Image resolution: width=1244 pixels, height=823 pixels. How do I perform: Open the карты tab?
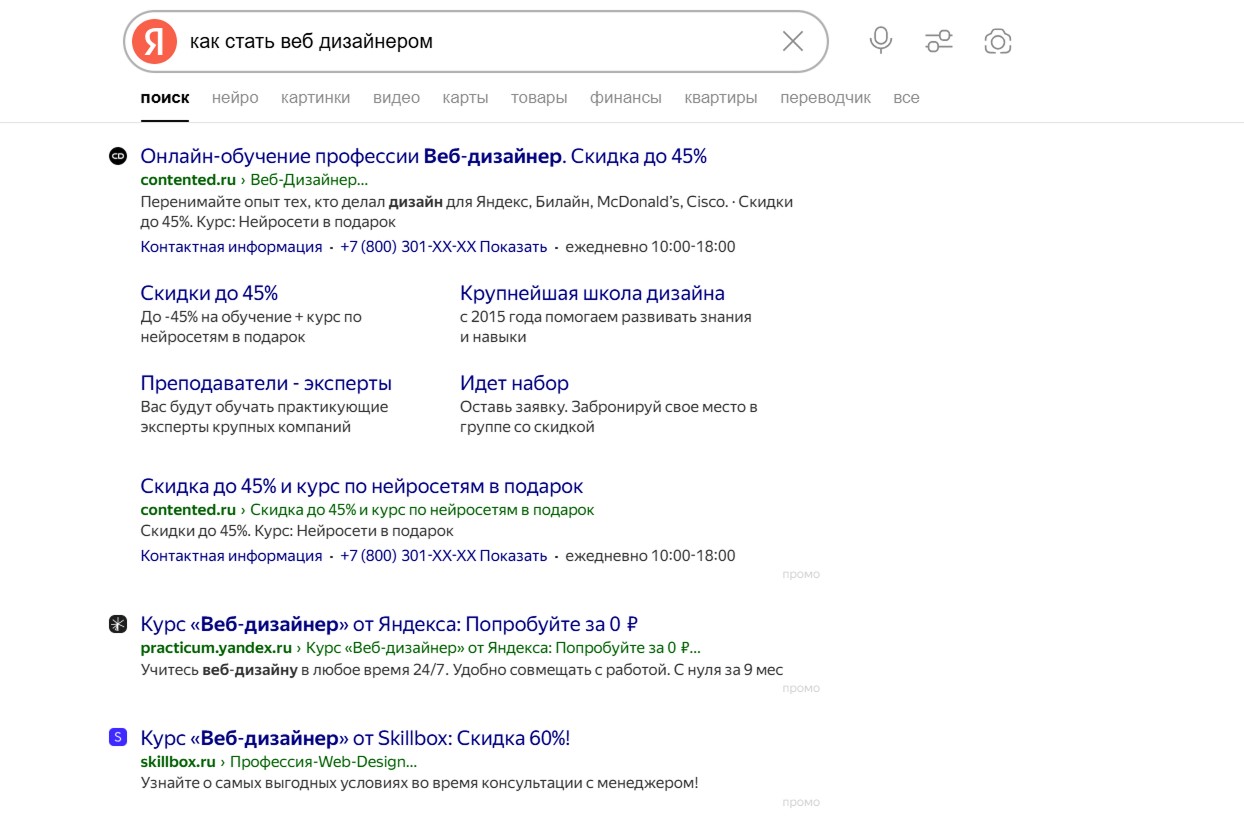click(x=465, y=98)
